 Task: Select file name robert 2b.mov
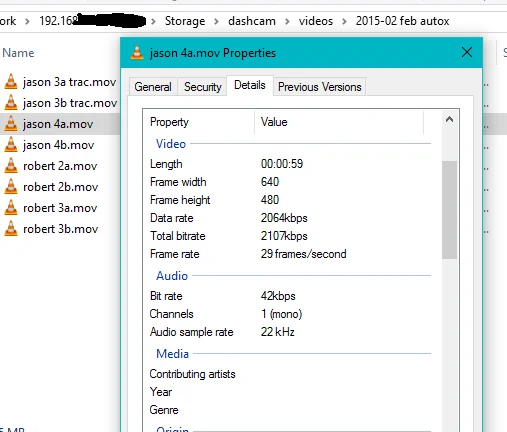61,187
